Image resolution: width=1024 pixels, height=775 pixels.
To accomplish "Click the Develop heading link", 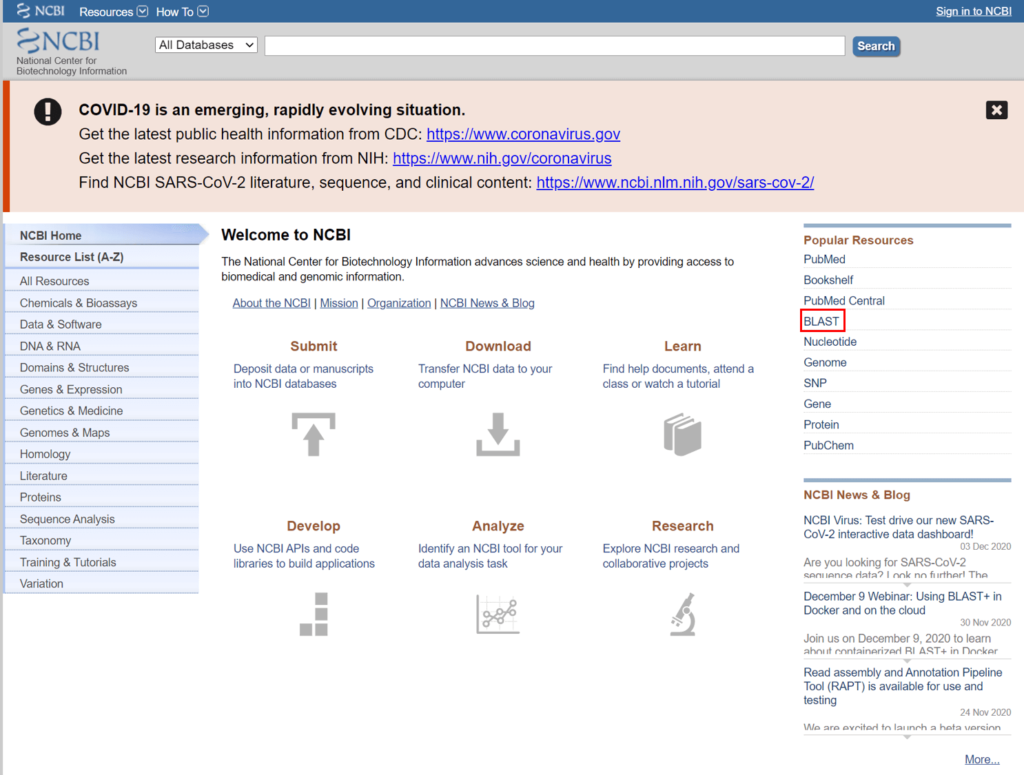I will pyautogui.click(x=313, y=526).
